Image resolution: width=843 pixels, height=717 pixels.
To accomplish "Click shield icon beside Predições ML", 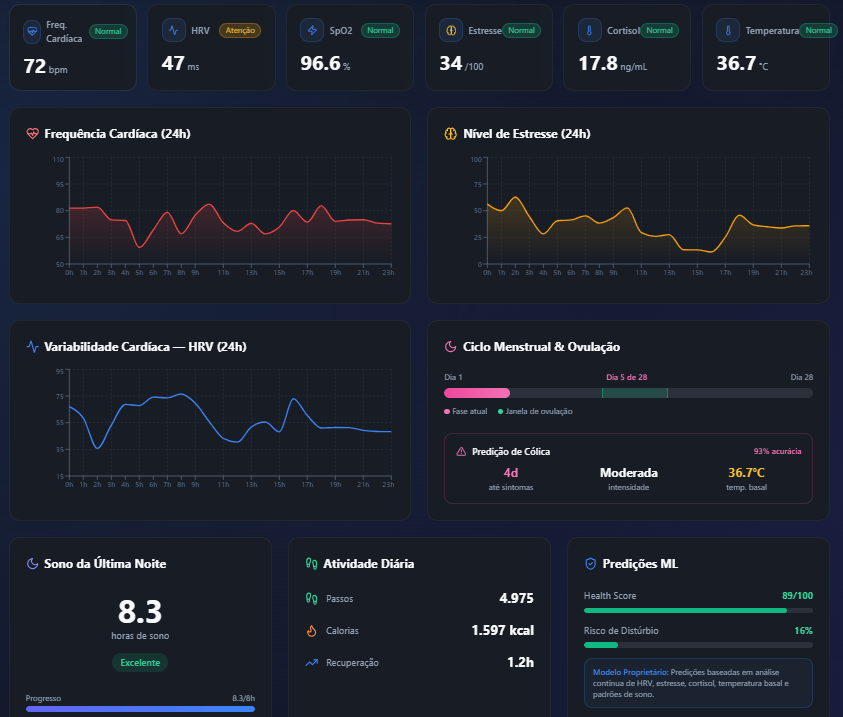I will pos(590,563).
